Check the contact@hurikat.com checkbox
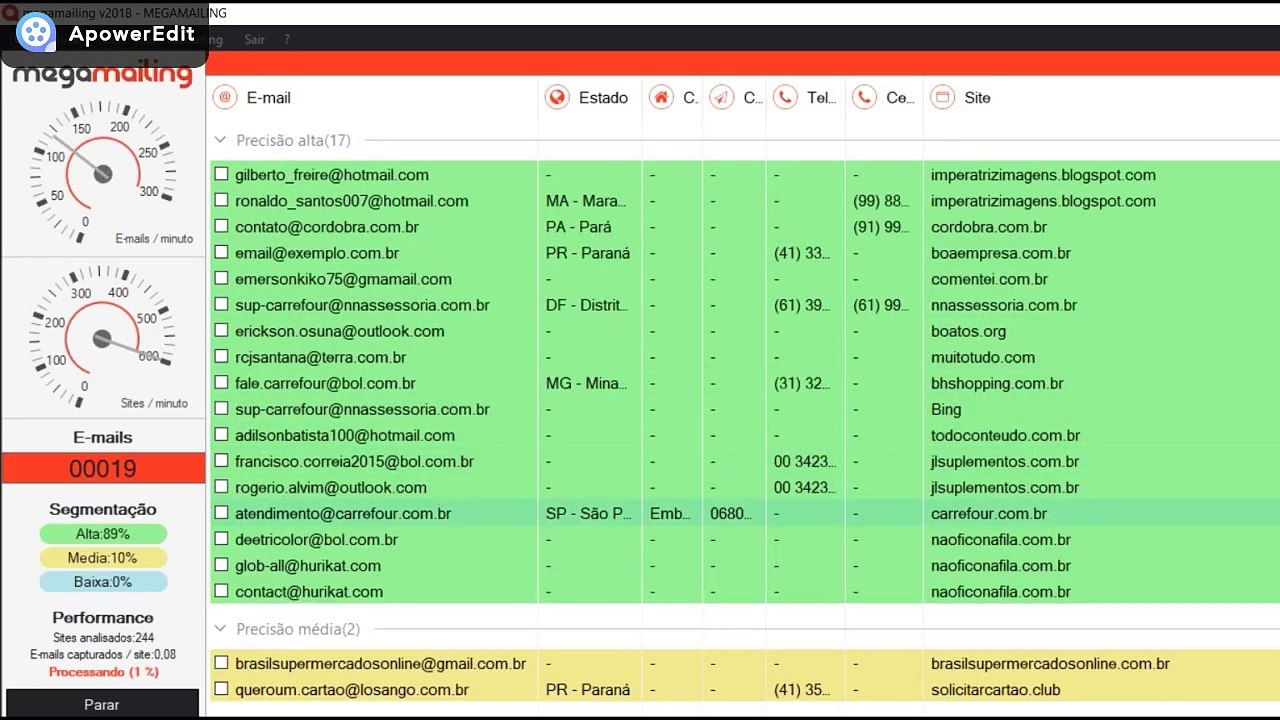Screen dimensions: 1280x720 coord(222,591)
